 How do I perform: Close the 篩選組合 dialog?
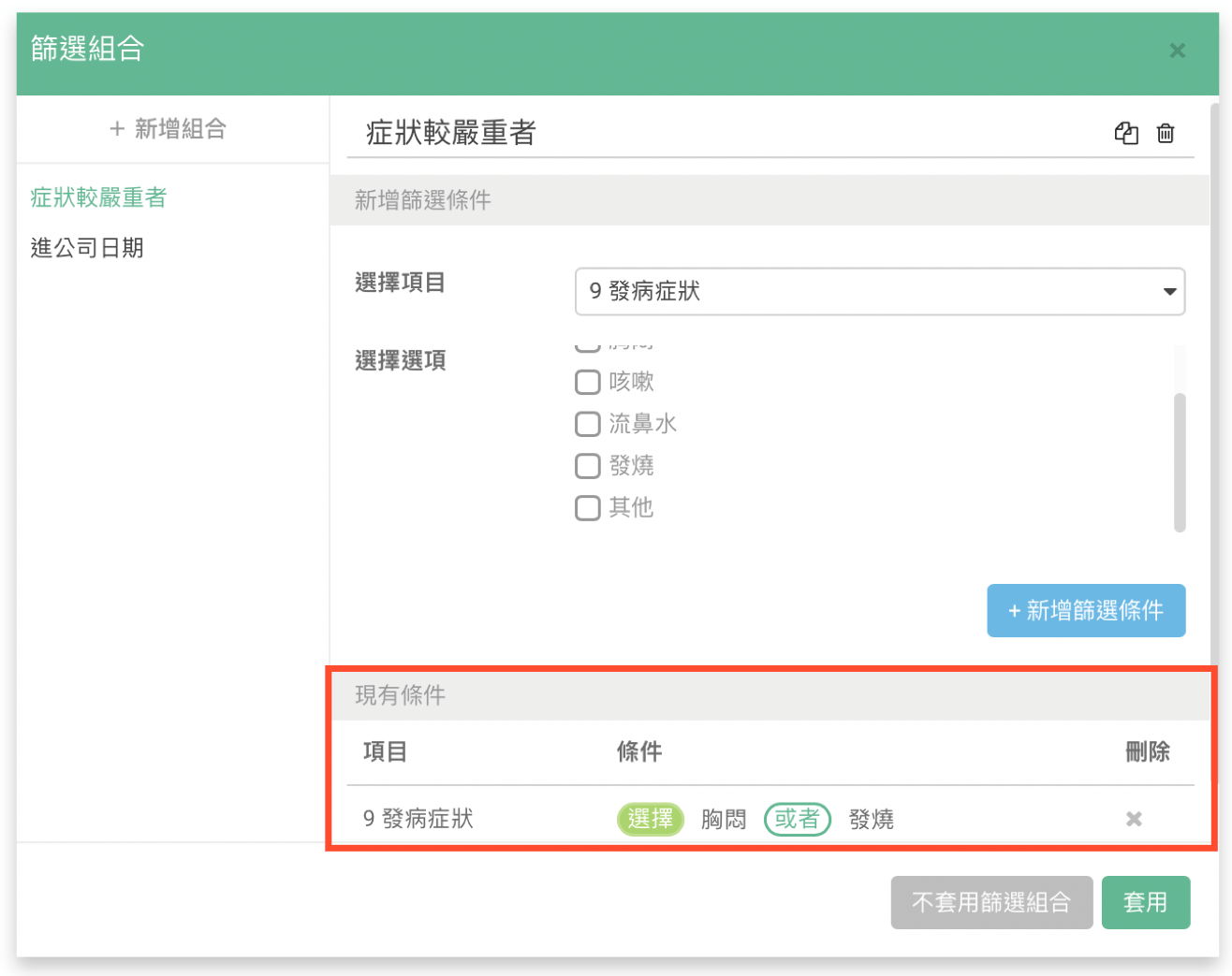click(x=1178, y=51)
